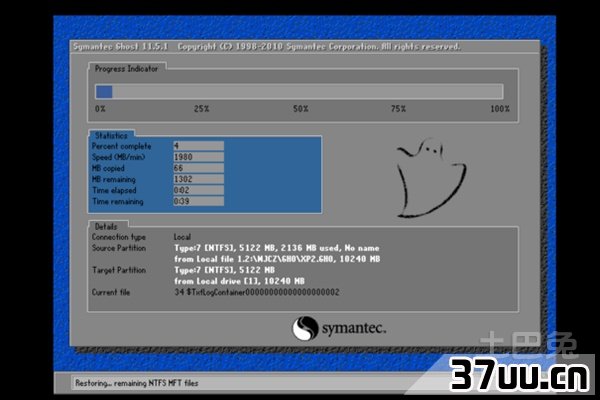Click target line 'Type:7 [NTFS], 5122 MB'
Image resolution: width=600 pixels, height=400 pixels.
(224, 270)
